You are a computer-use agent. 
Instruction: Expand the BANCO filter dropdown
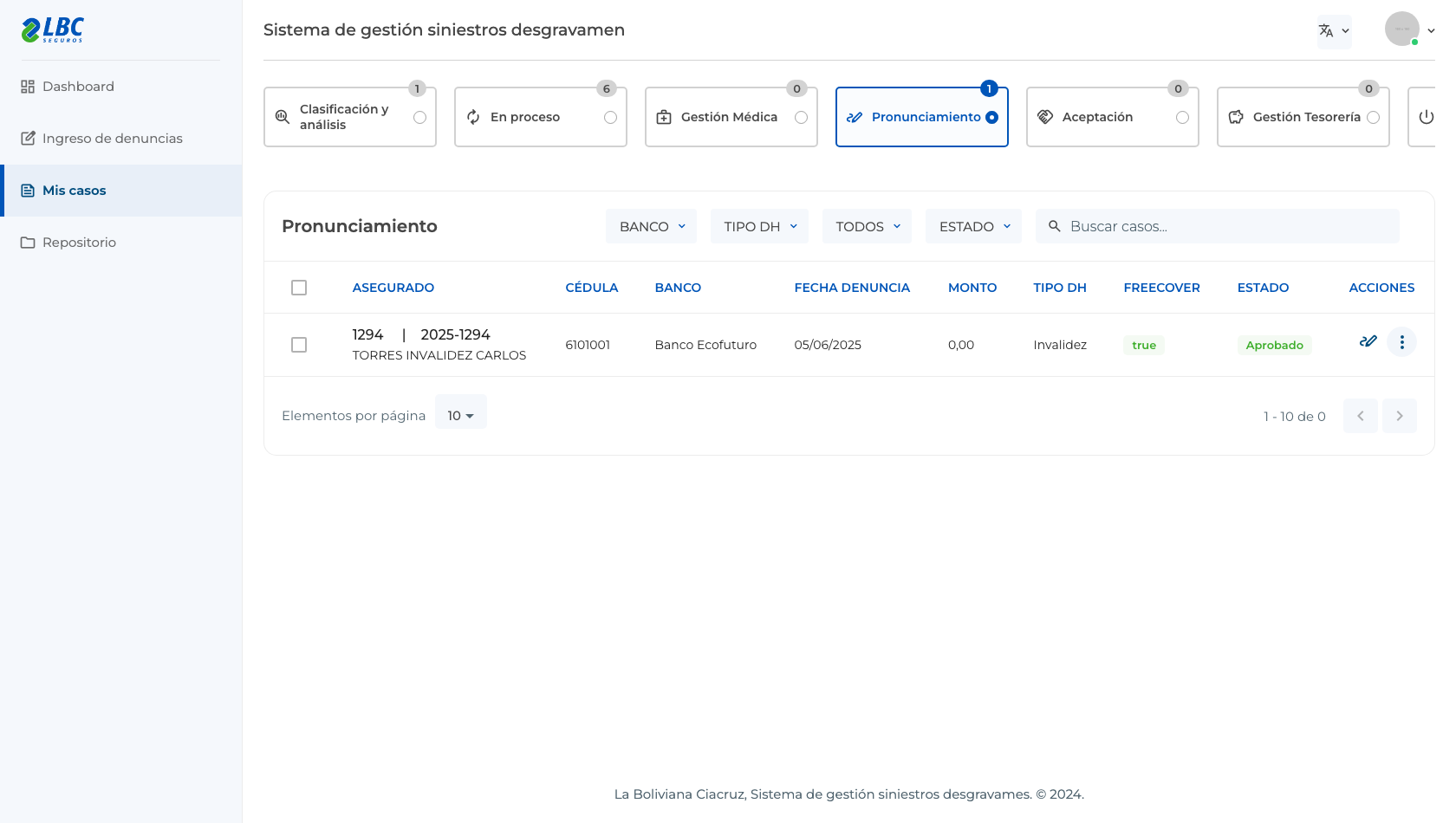(651, 226)
